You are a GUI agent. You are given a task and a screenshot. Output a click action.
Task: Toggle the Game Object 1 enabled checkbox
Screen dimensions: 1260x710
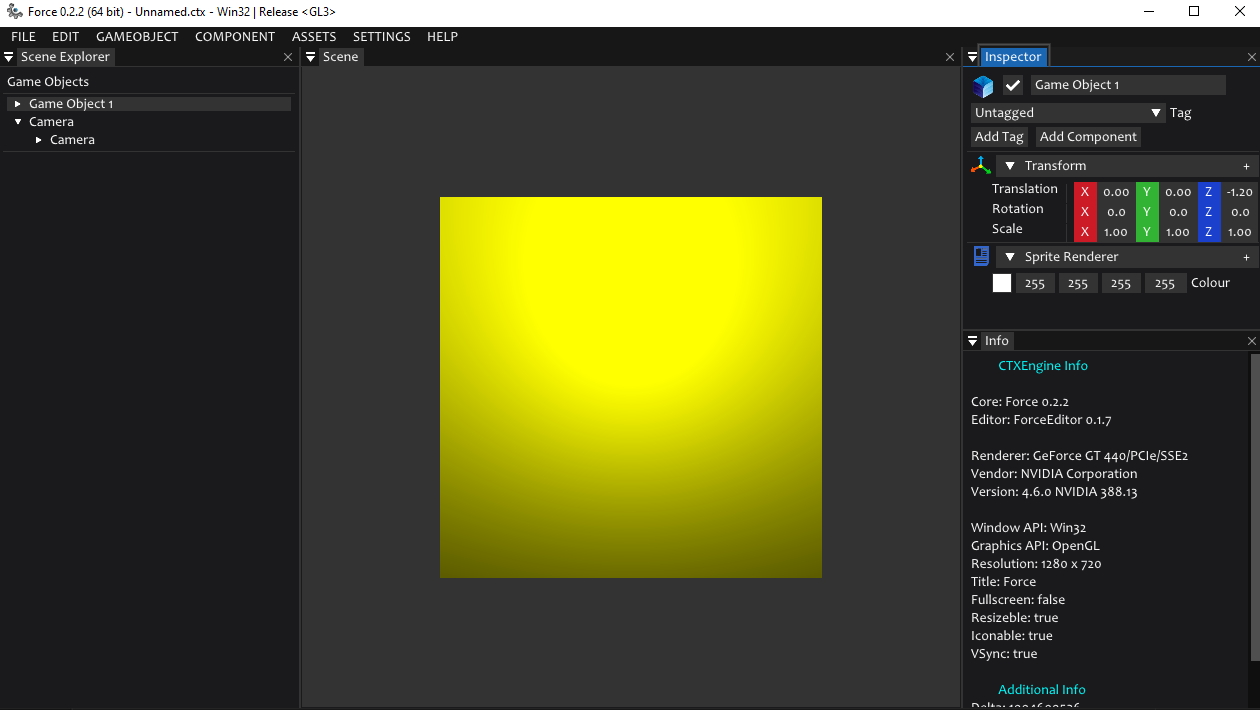[1013, 85]
